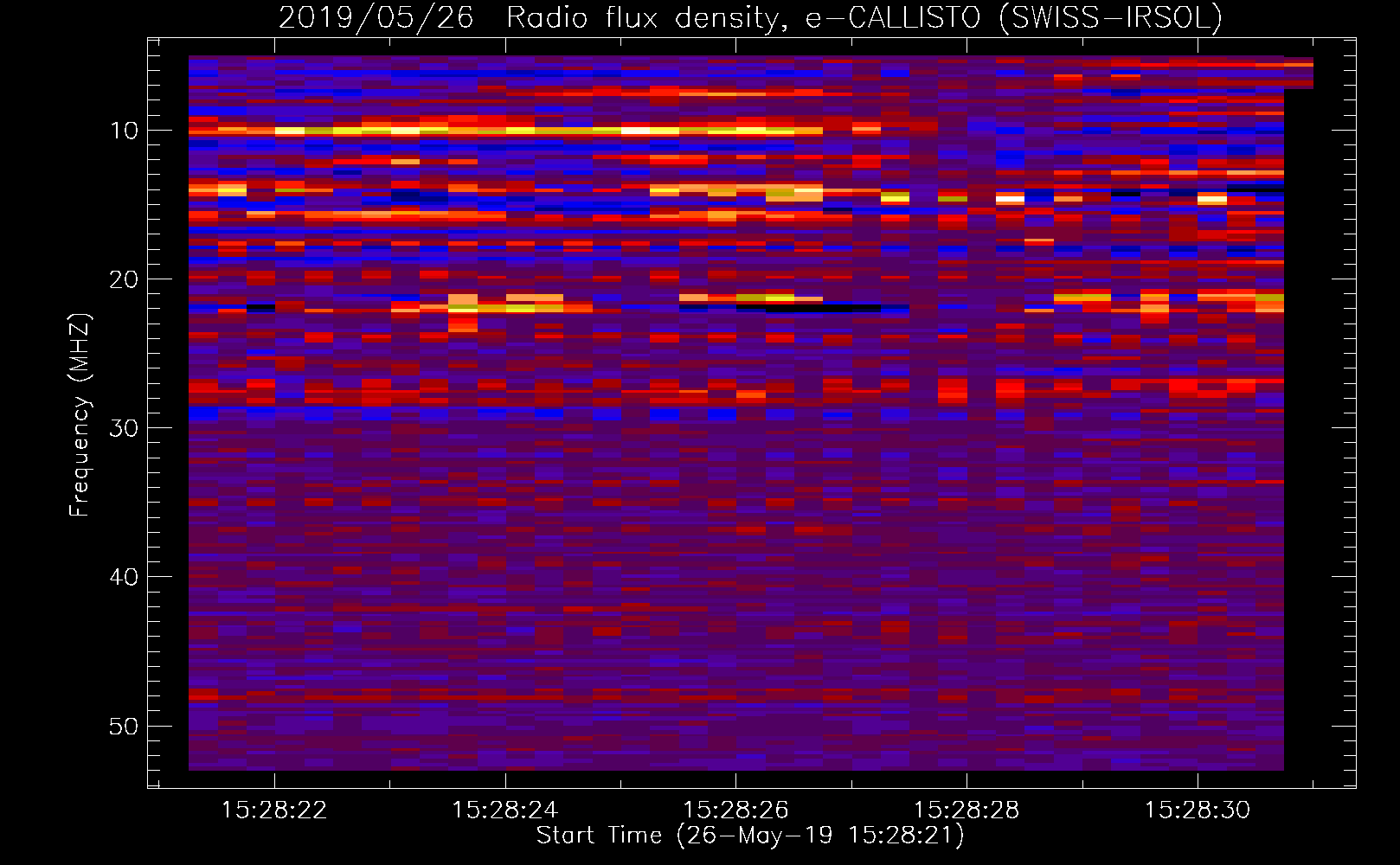The height and width of the screenshot is (865, 1400).
Task: Click the 15:28:28 time tick label
Action: point(967,810)
